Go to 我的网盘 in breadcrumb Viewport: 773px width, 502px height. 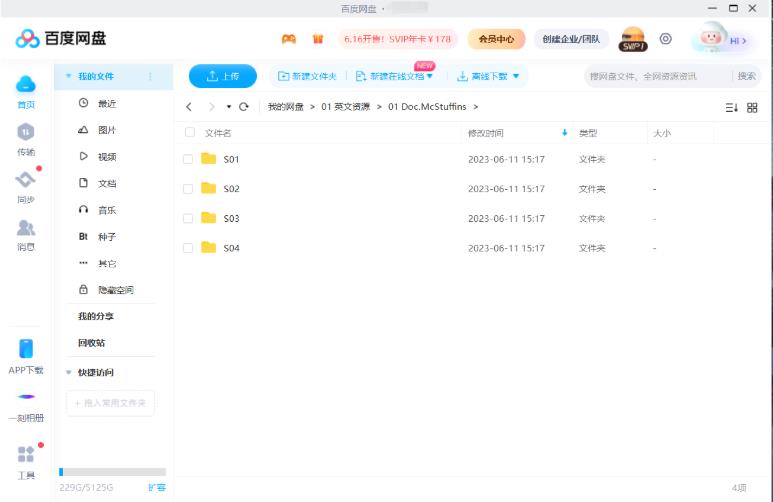[x=285, y=107]
